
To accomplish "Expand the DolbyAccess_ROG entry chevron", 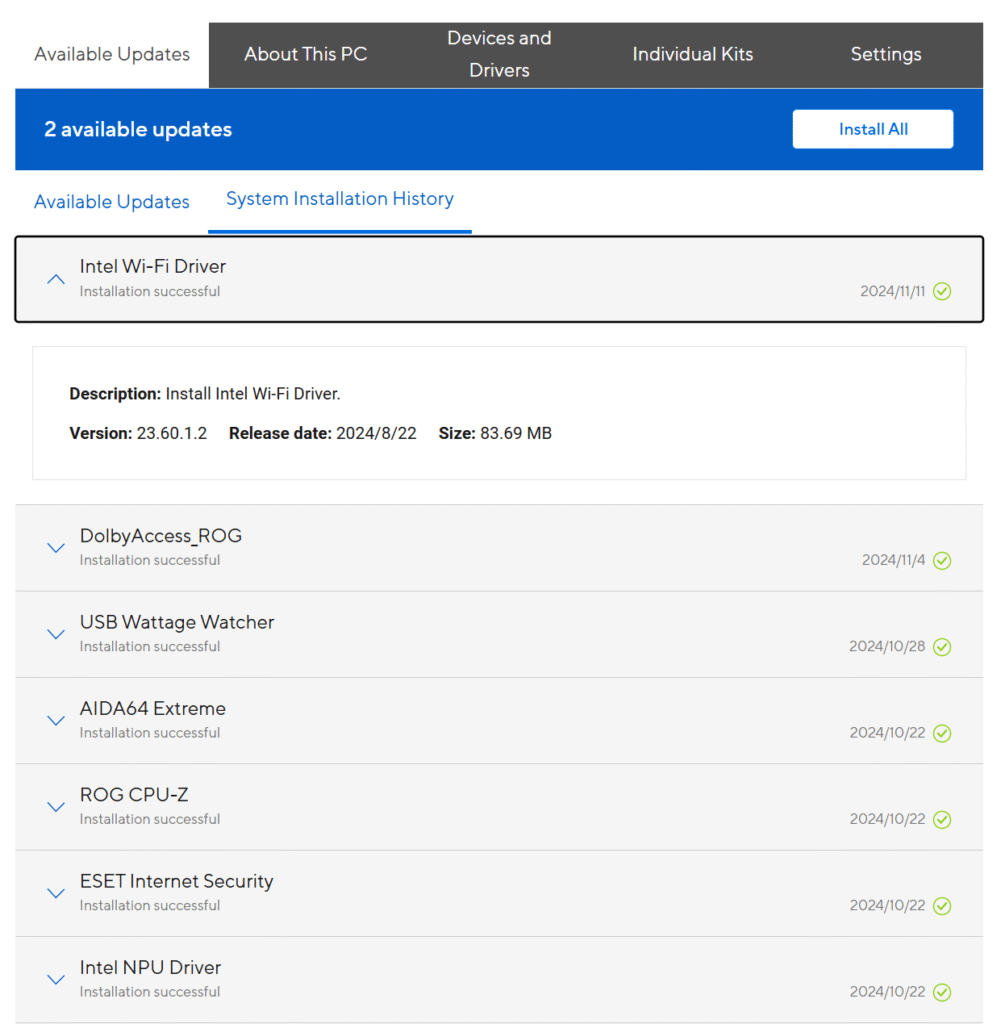I will pos(56,548).
